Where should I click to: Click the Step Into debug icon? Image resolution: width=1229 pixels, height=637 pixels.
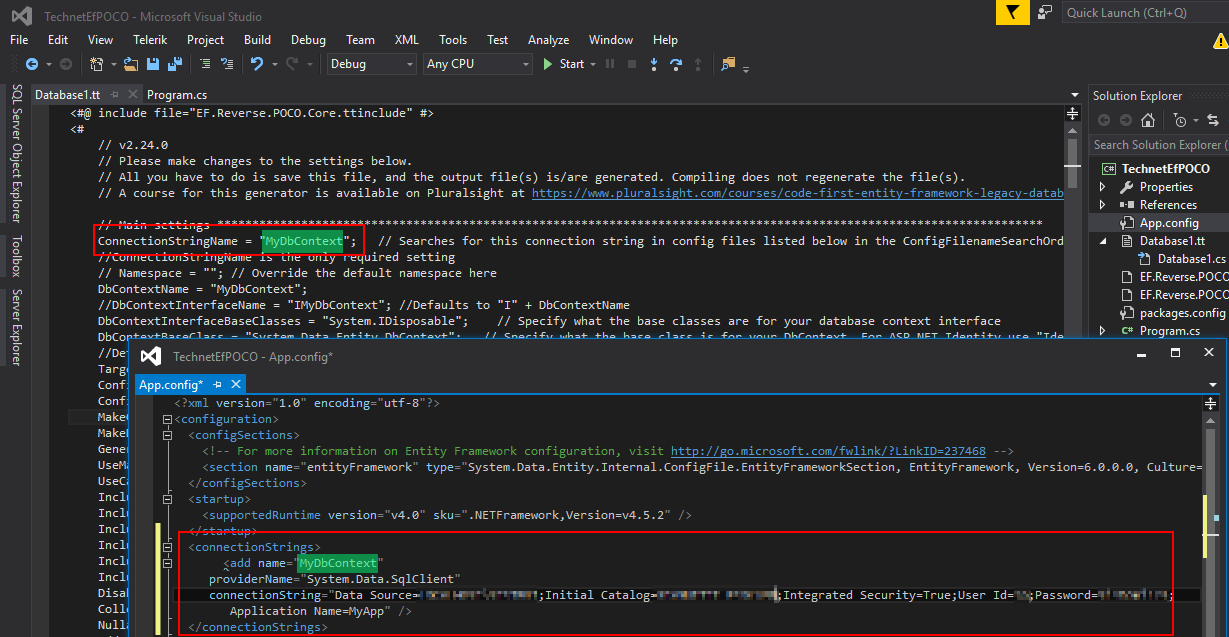tap(654, 64)
